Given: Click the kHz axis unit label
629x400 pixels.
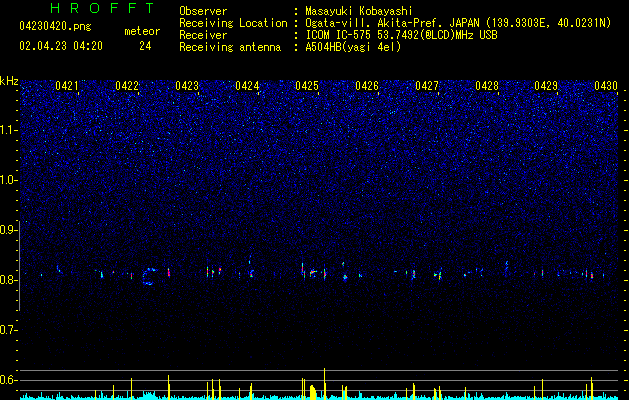Looking at the screenshot, I should [9, 81].
